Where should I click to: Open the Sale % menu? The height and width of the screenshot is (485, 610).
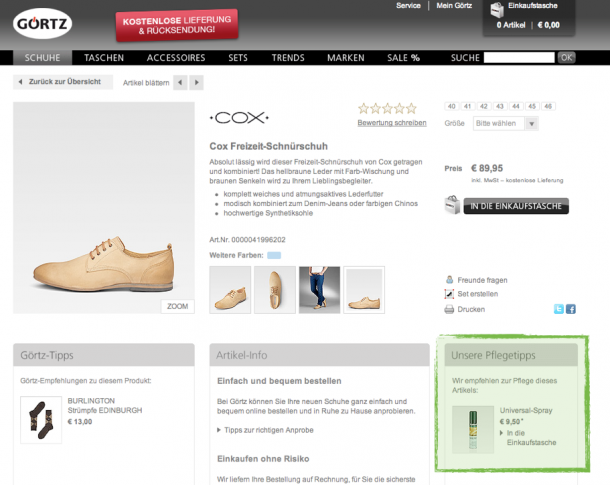click(x=403, y=58)
